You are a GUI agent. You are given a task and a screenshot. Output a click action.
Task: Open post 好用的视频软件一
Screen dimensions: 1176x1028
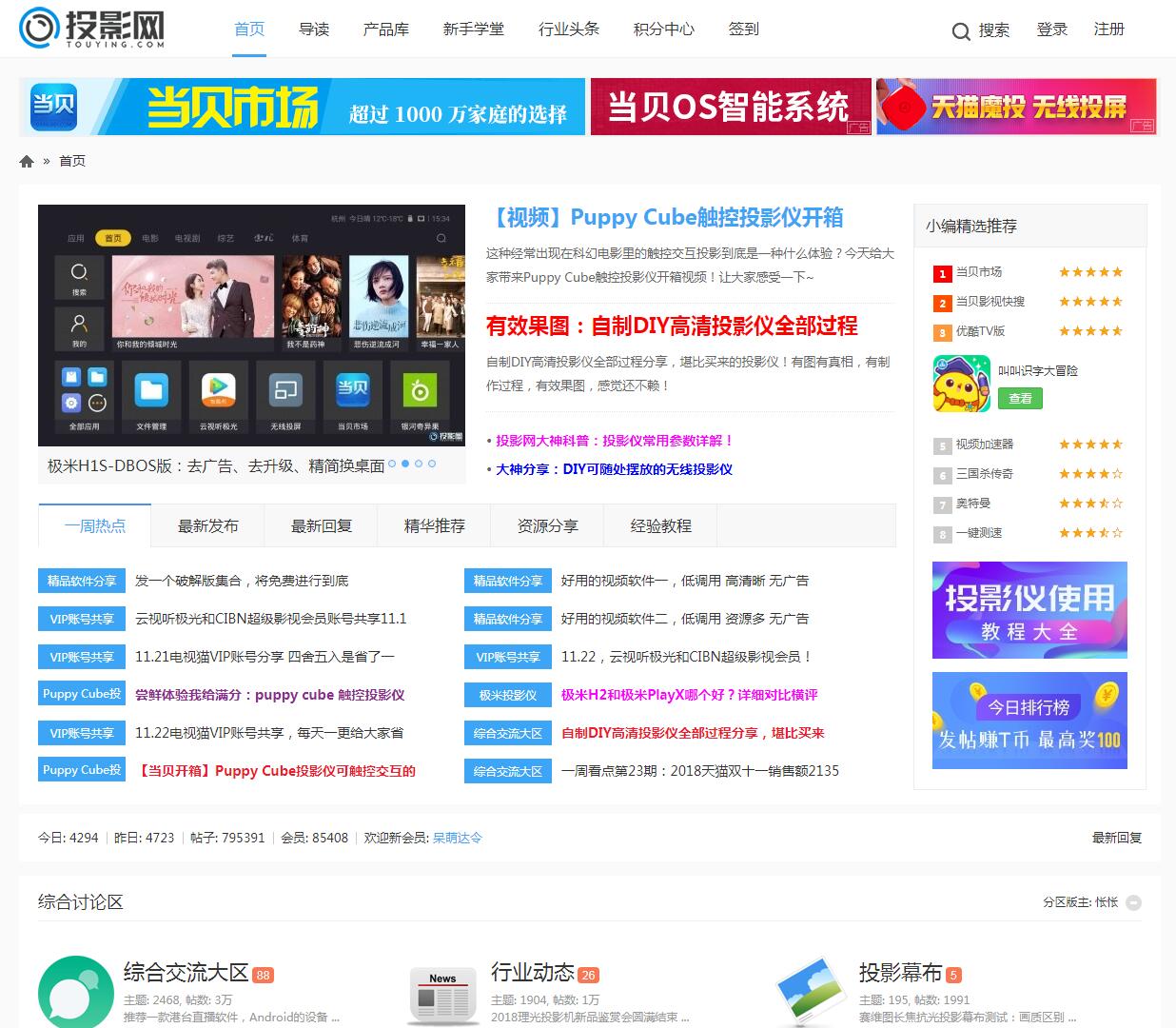pyautogui.click(x=685, y=581)
